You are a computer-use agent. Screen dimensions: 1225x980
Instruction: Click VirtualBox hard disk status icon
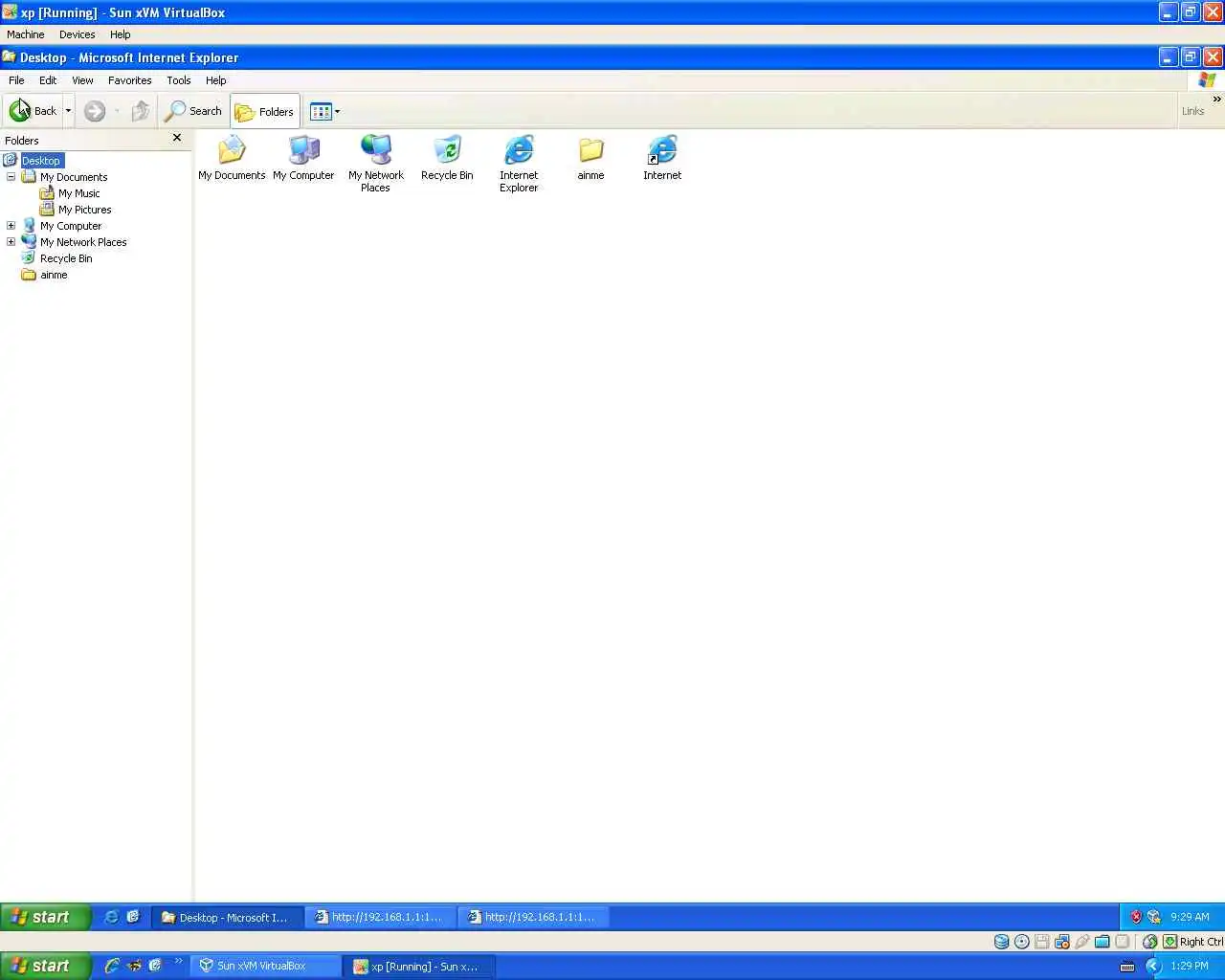[1001, 942]
